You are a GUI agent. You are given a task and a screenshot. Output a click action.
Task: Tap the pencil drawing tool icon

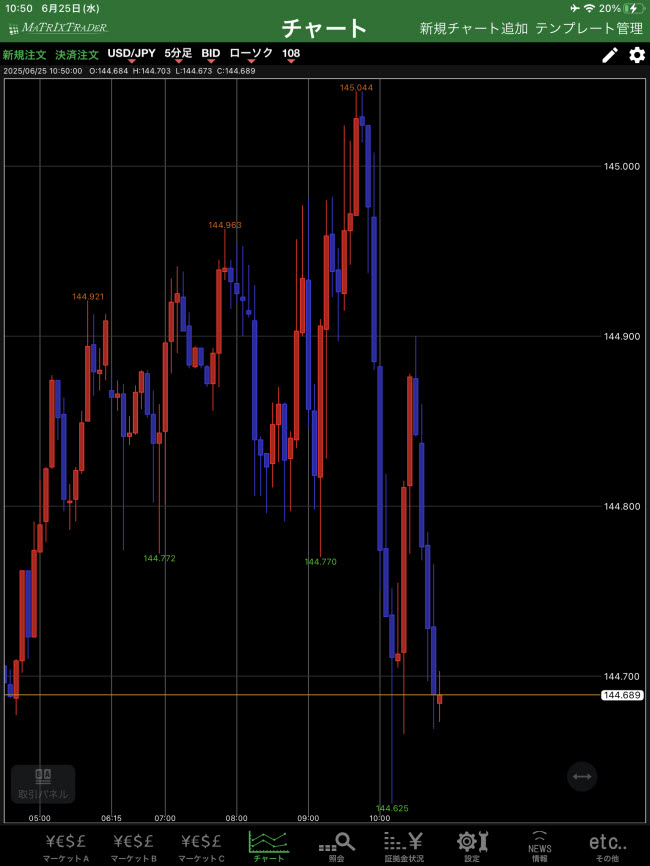[610, 55]
